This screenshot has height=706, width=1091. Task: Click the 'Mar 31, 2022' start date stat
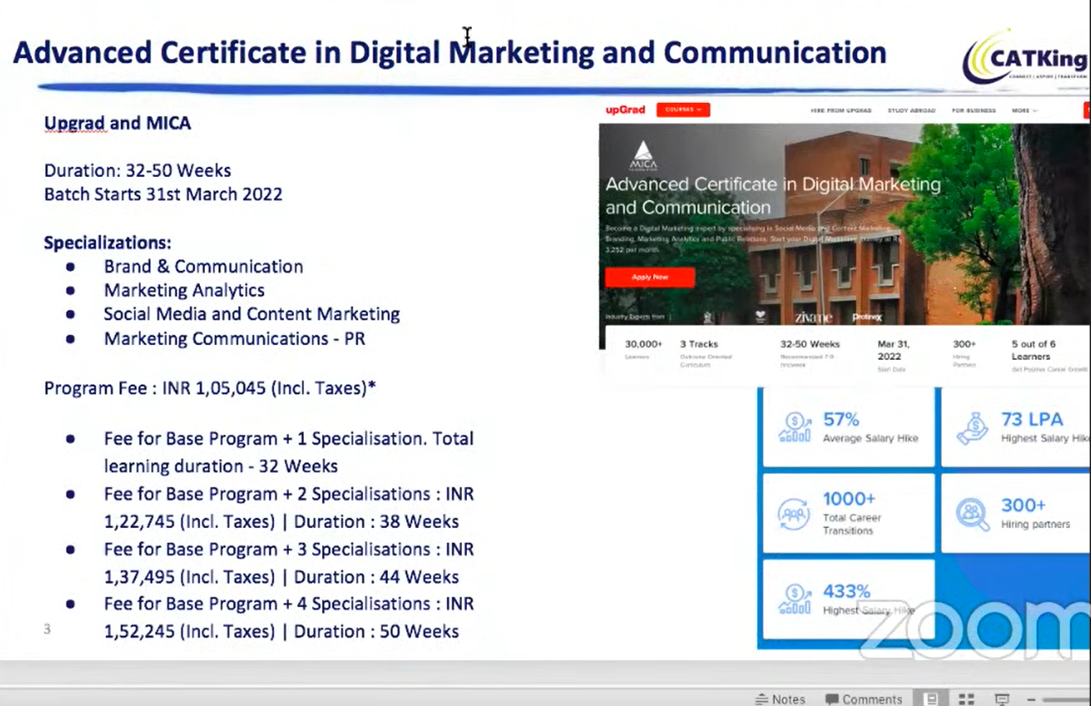(893, 355)
